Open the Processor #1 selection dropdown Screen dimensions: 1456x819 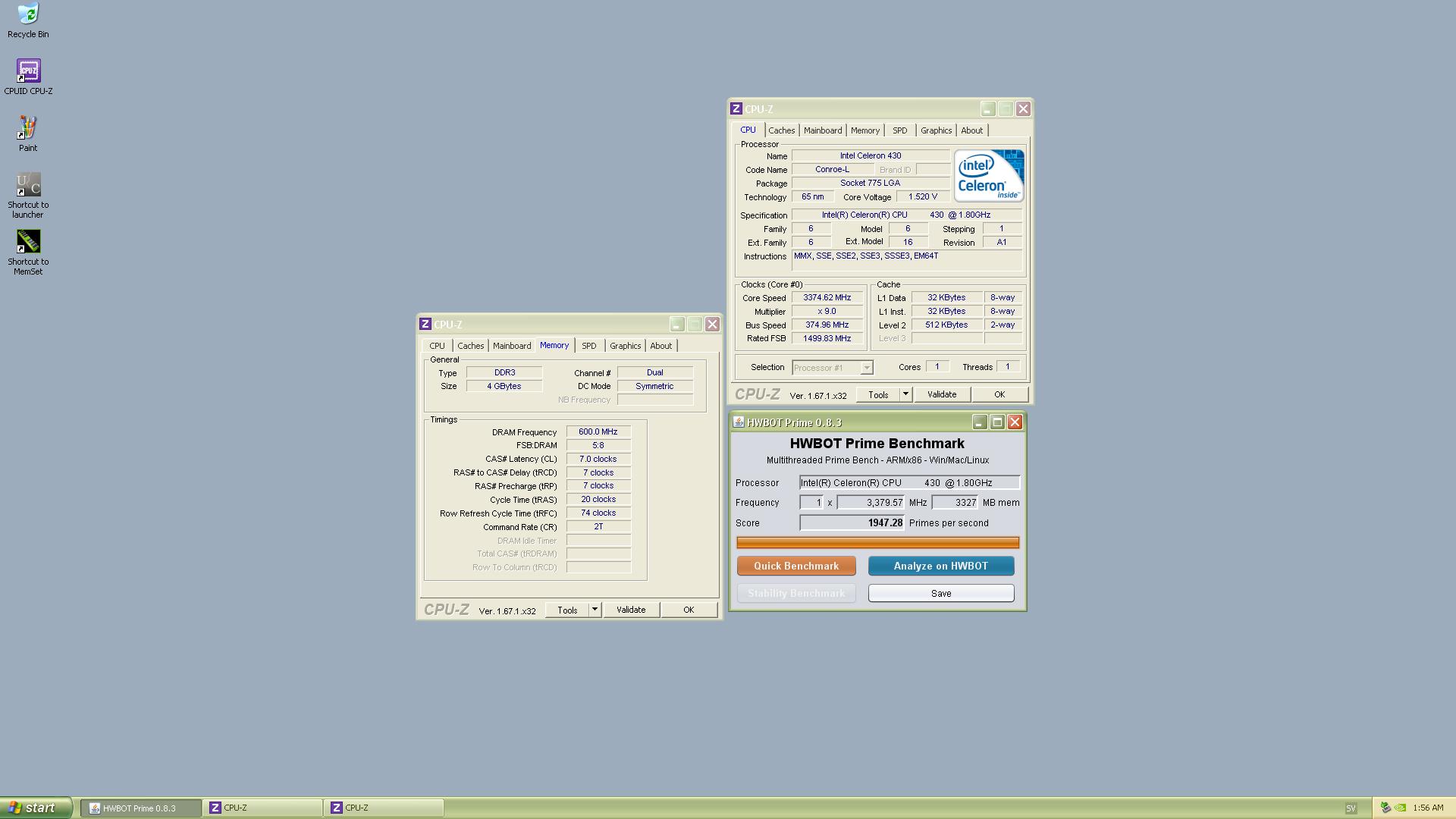pyautogui.click(x=833, y=368)
